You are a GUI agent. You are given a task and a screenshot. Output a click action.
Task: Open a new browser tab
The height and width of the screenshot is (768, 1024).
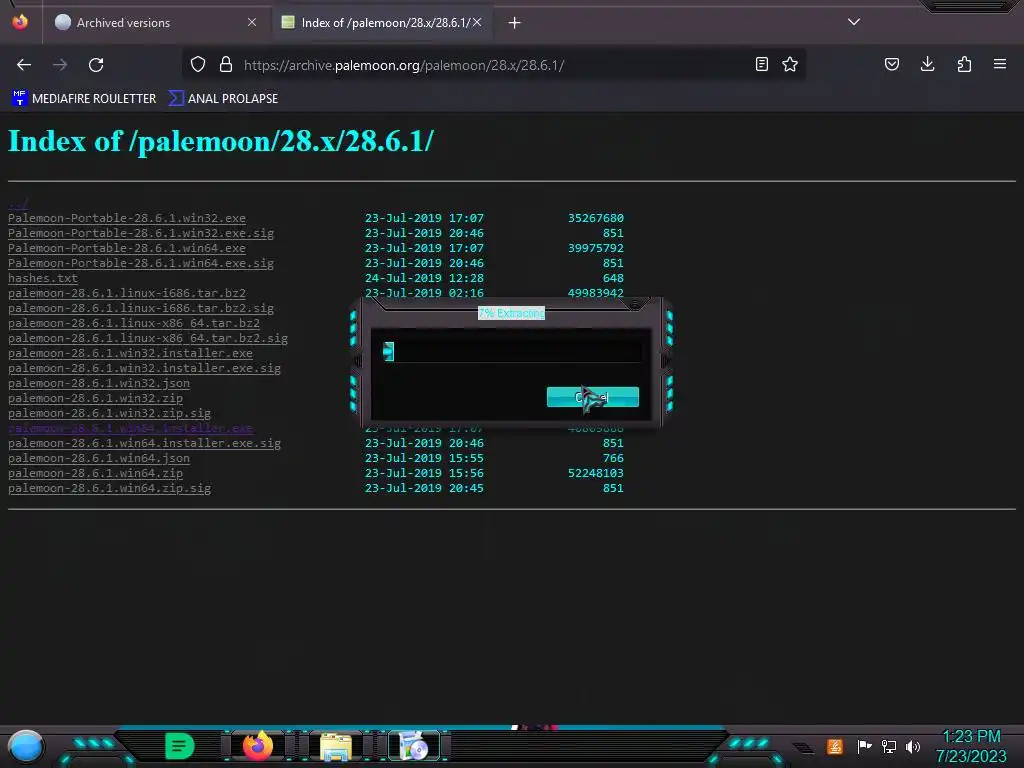515,23
